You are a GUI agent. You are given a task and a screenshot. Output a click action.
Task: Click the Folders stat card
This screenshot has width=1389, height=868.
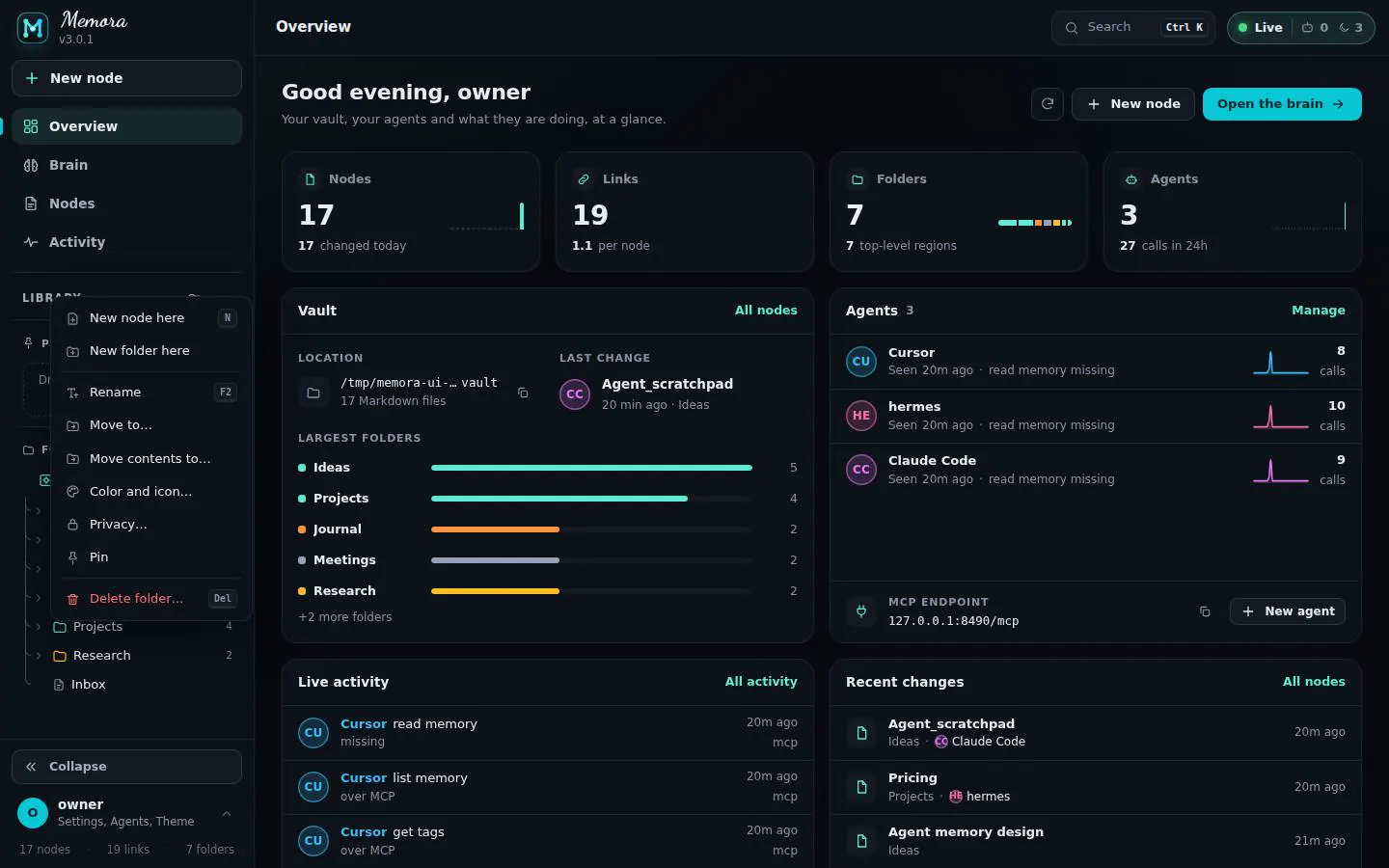[959, 211]
